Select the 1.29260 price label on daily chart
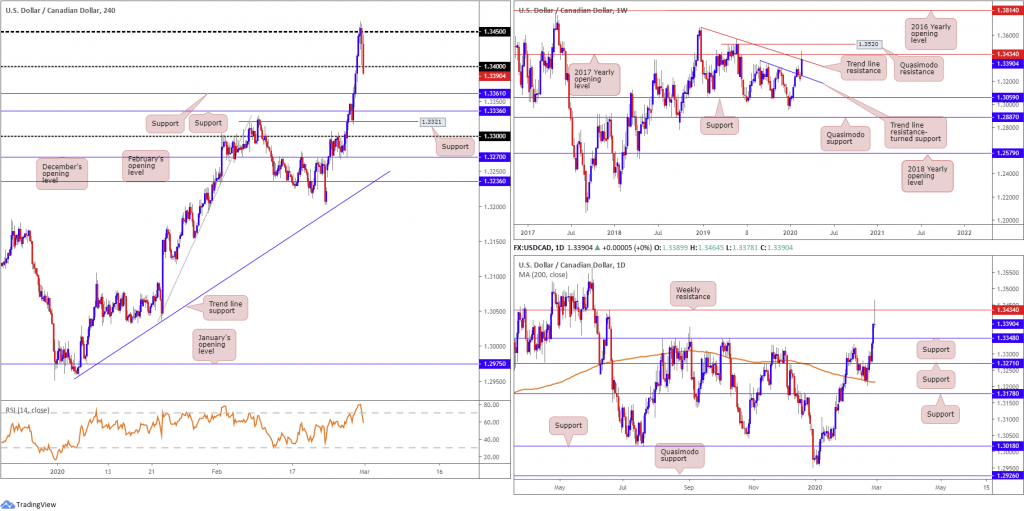 pos(1008,494)
